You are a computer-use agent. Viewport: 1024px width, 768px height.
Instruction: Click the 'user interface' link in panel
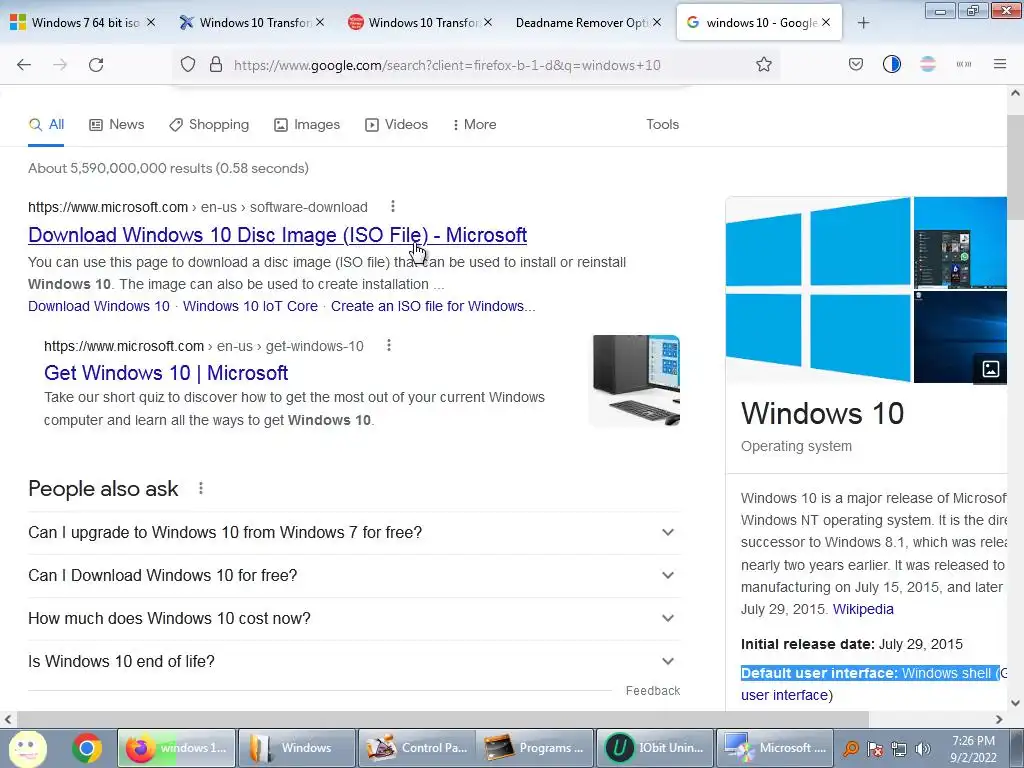(x=784, y=696)
